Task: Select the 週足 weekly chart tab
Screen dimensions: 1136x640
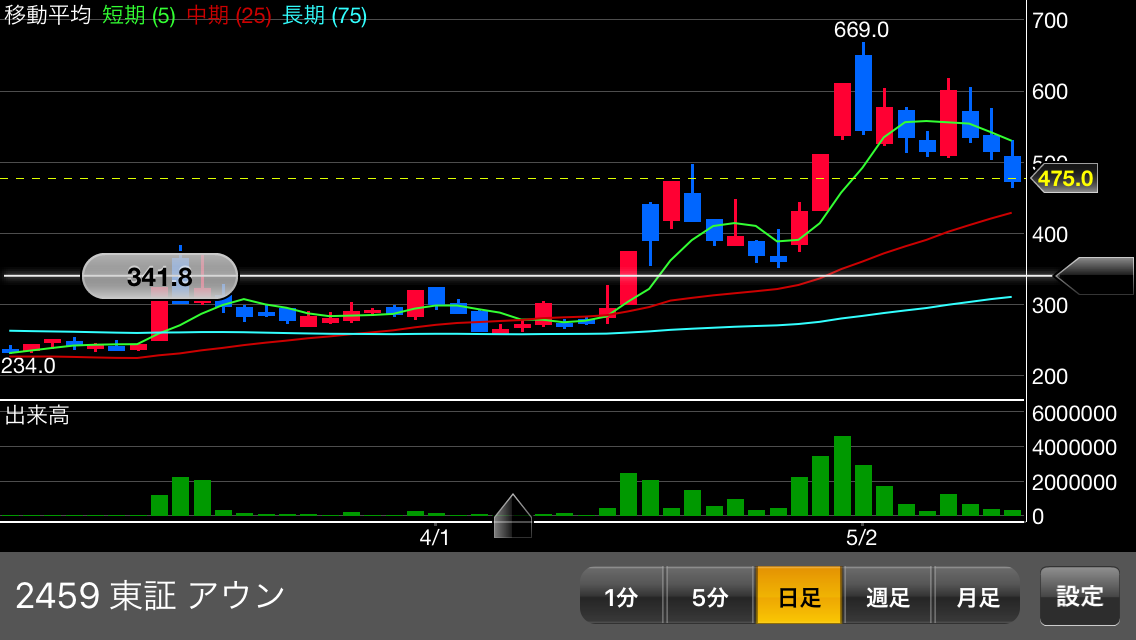Action: (887, 596)
